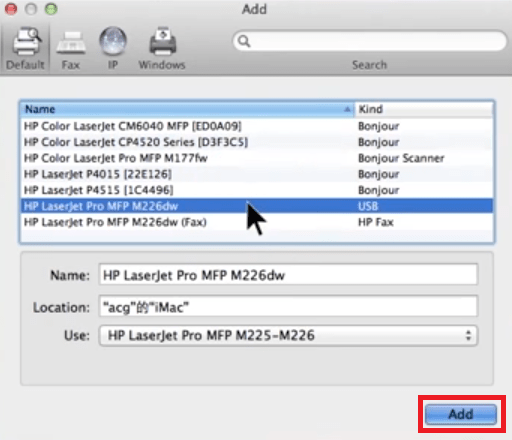Viewport: 512px width, 440px height.
Task: Edit the printer Name field
Action: pos(288,275)
